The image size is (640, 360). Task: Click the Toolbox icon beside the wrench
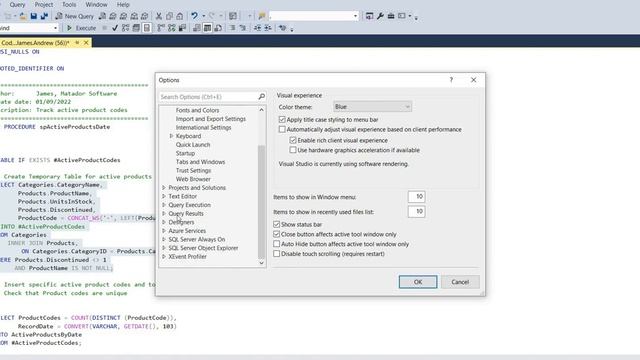coord(391,16)
